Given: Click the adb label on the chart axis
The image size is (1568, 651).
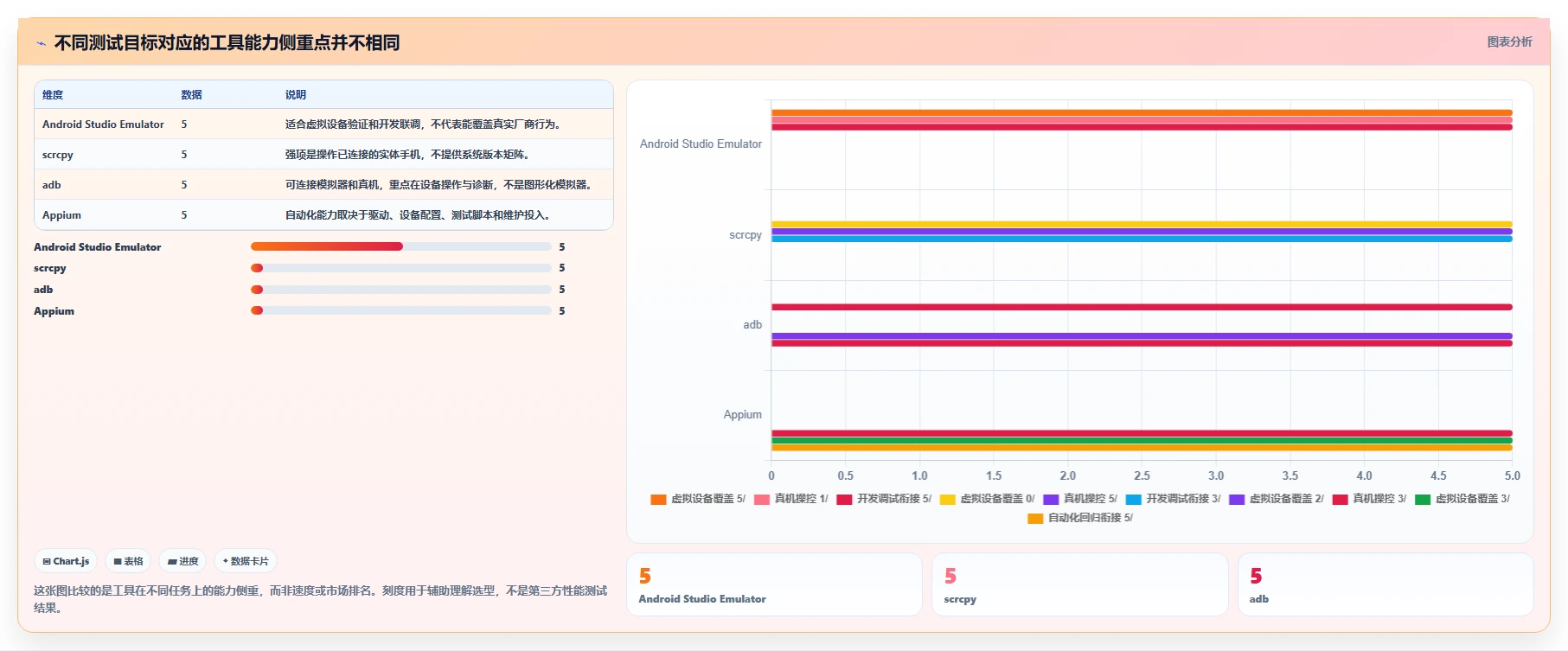Looking at the screenshot, I should click(x=752, y=325).
